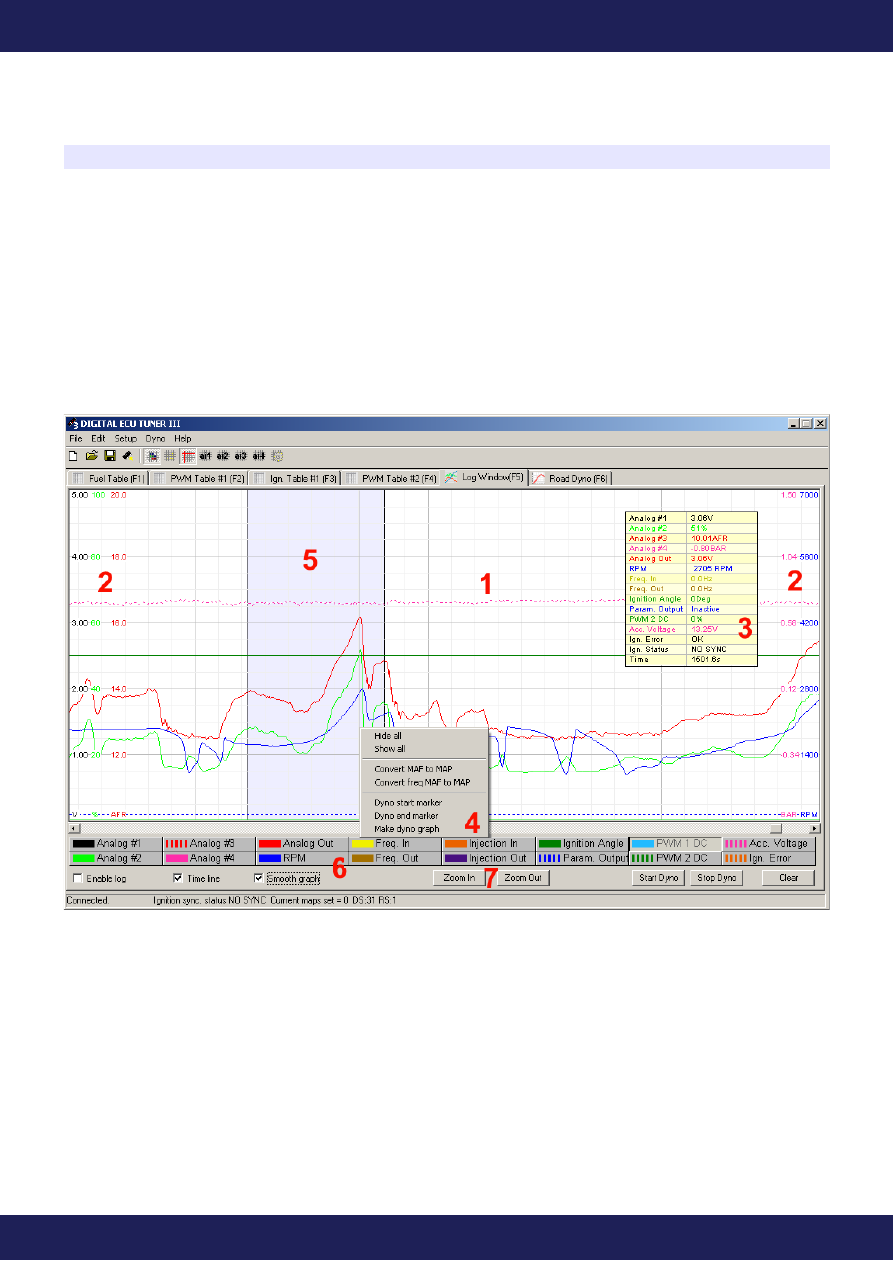Viewport: 894px width, 1263px height.
Task: Click the red grid toolbar icon
Action: click(187, 455)
